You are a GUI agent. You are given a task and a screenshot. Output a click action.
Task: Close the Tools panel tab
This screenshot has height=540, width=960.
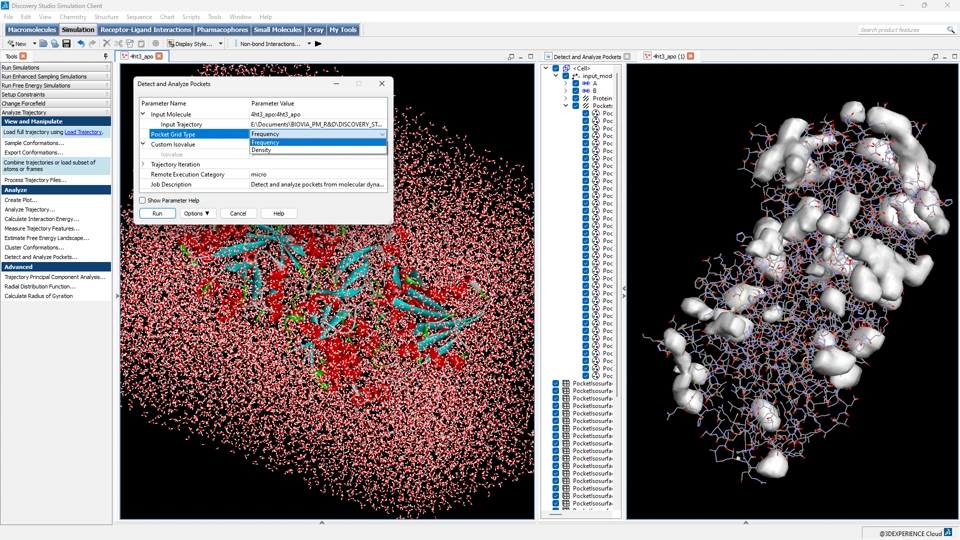[x=23, y=56]
